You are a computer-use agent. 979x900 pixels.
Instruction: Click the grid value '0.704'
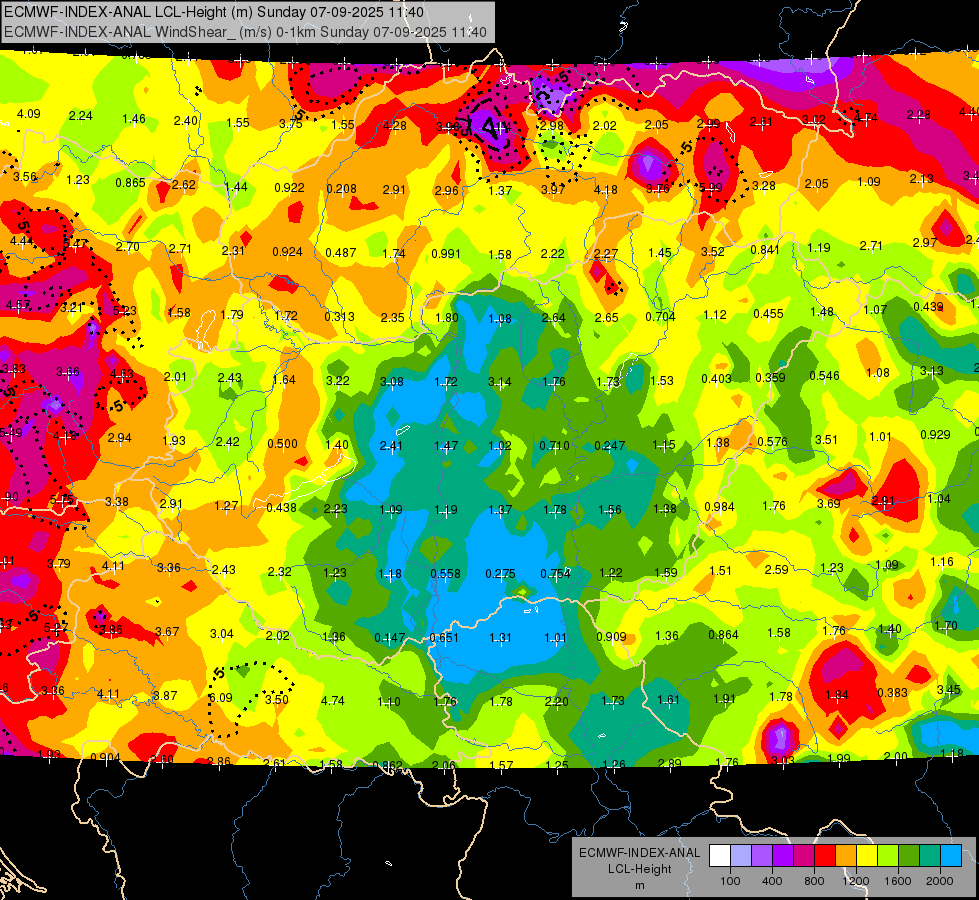point(661,316)
